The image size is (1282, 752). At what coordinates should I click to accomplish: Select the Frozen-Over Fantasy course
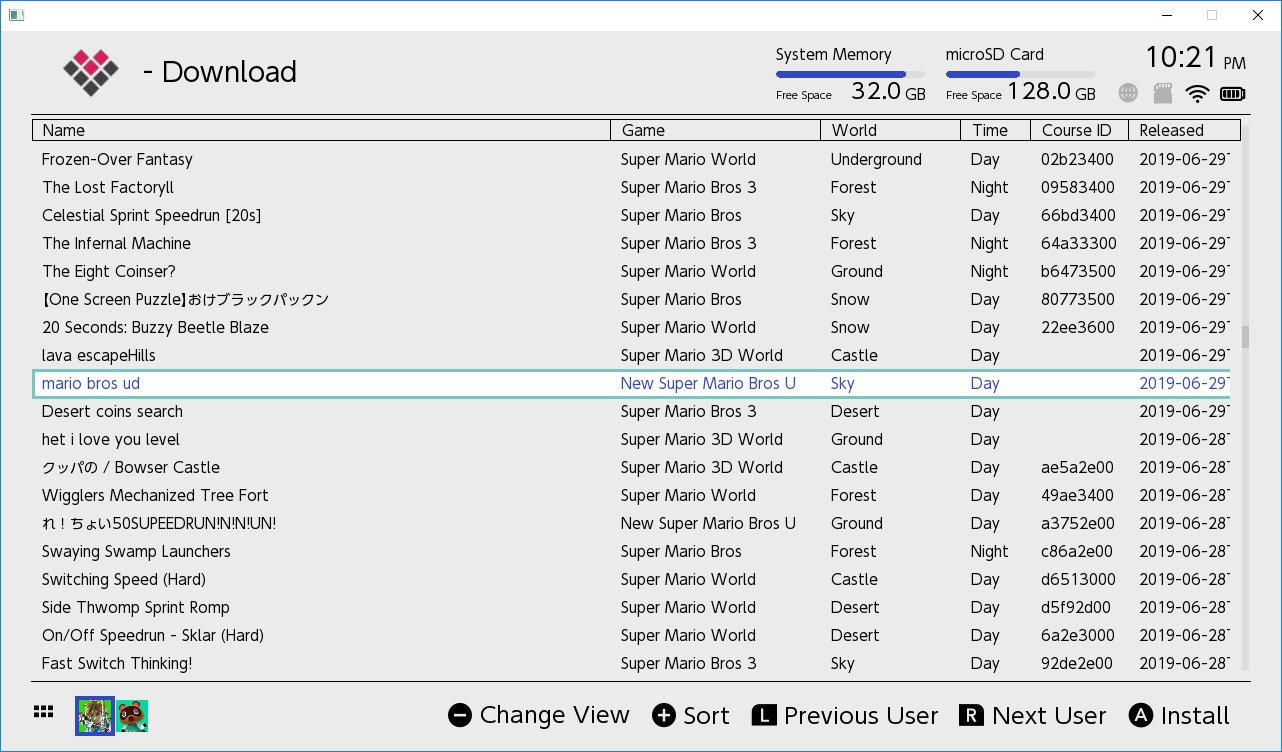pyautogui.click(x=631, y=159)
